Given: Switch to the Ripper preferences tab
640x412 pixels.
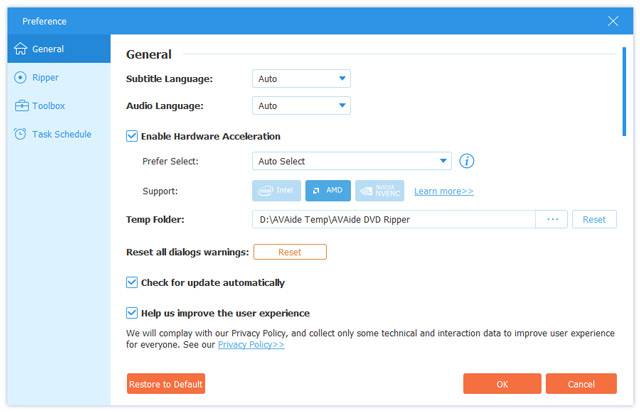Looking at the screenshot, I should 46,77.
